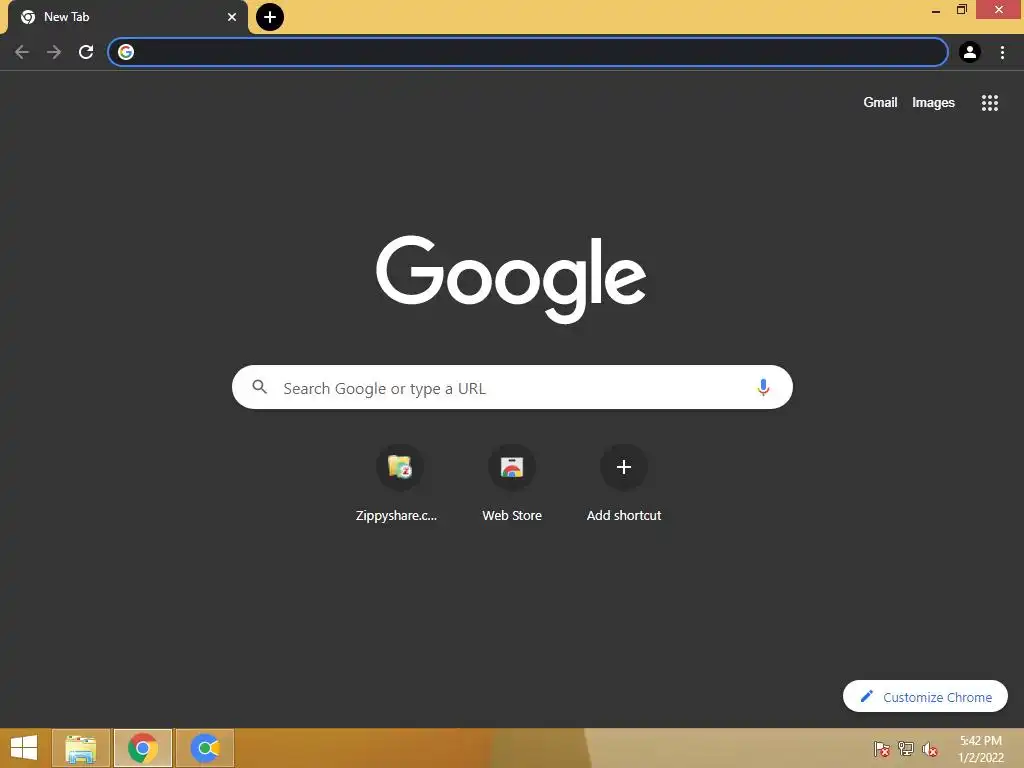This screenshot has width=1024, height=768.
Task: Open the Windows Start button
Action: click(24, 748)
